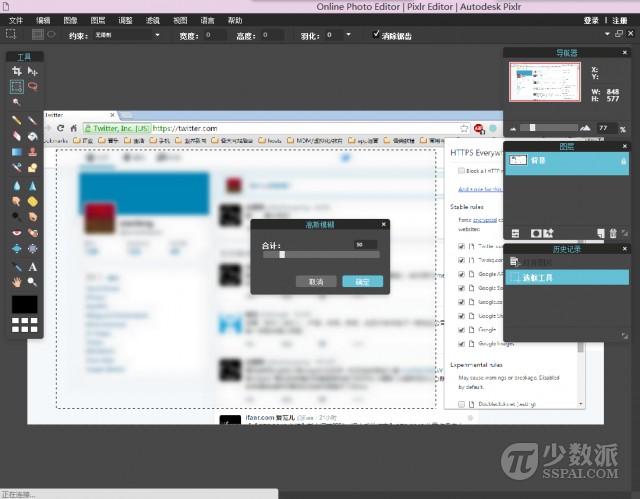Close the 高斯模糊 dialog
Image resolution: width=640 pixels, height=499 pixels.
pos(384,224)
